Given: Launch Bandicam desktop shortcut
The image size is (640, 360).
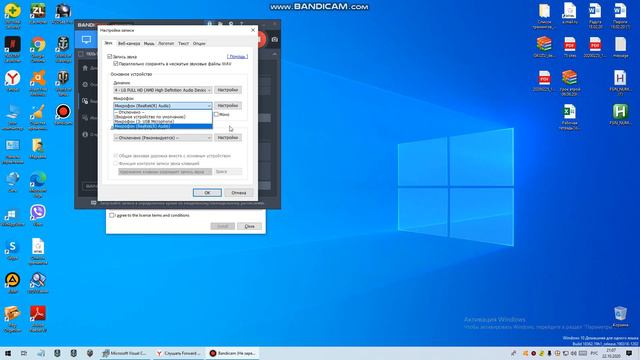Looking at the screenshot, I should pos(63,114).
